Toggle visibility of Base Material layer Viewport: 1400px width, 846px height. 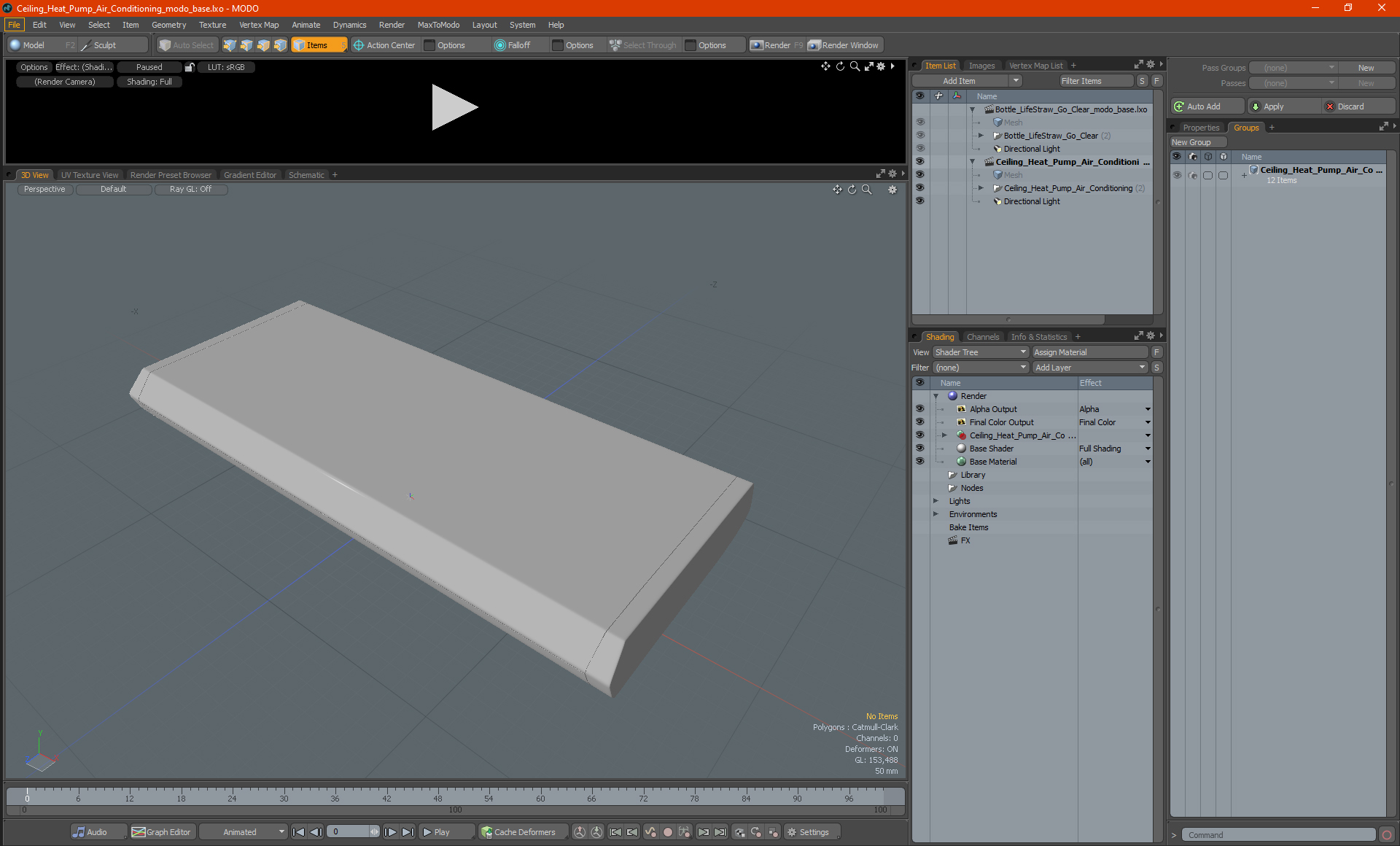click(x=920, y=462)
